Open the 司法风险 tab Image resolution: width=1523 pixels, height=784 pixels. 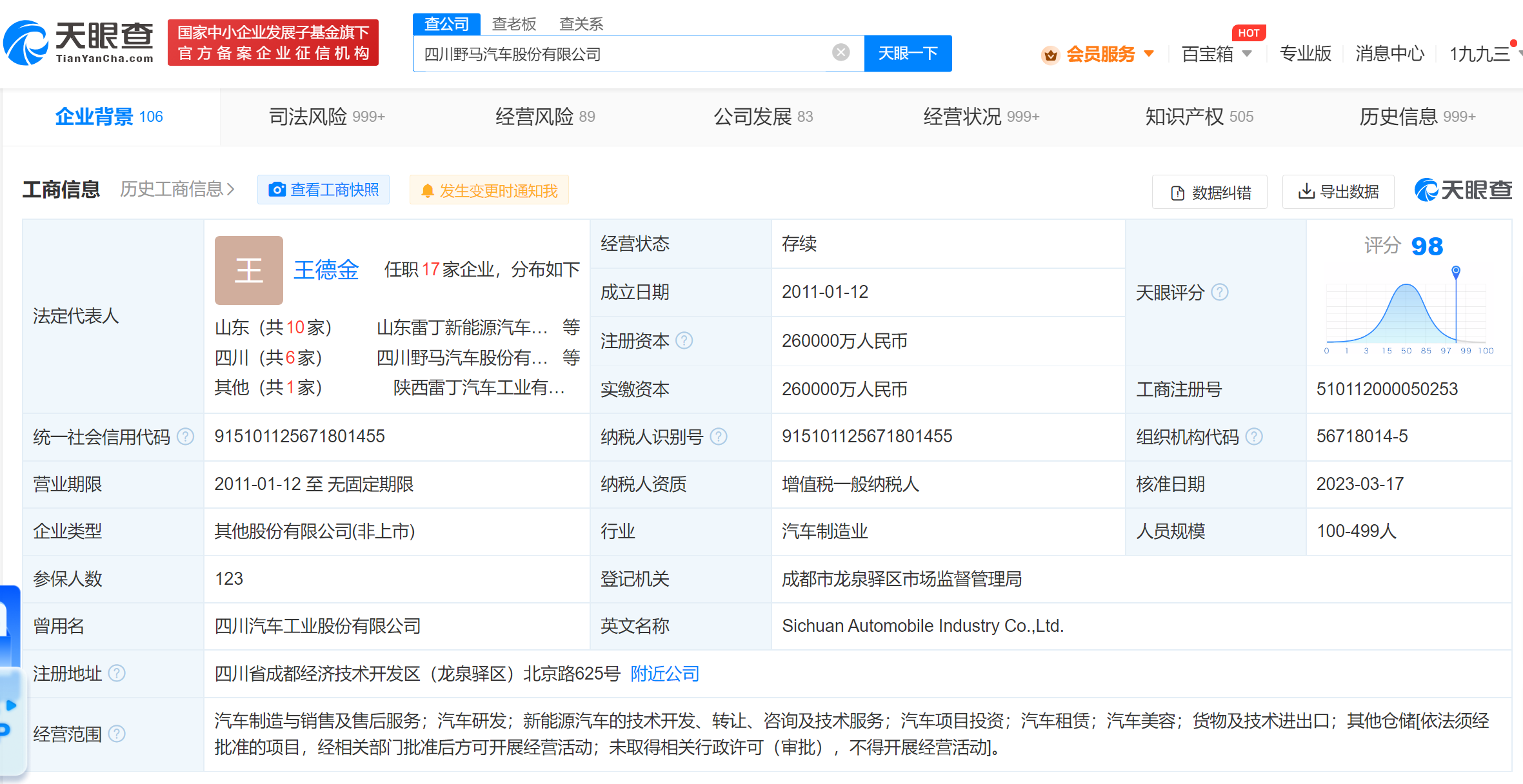326,117
